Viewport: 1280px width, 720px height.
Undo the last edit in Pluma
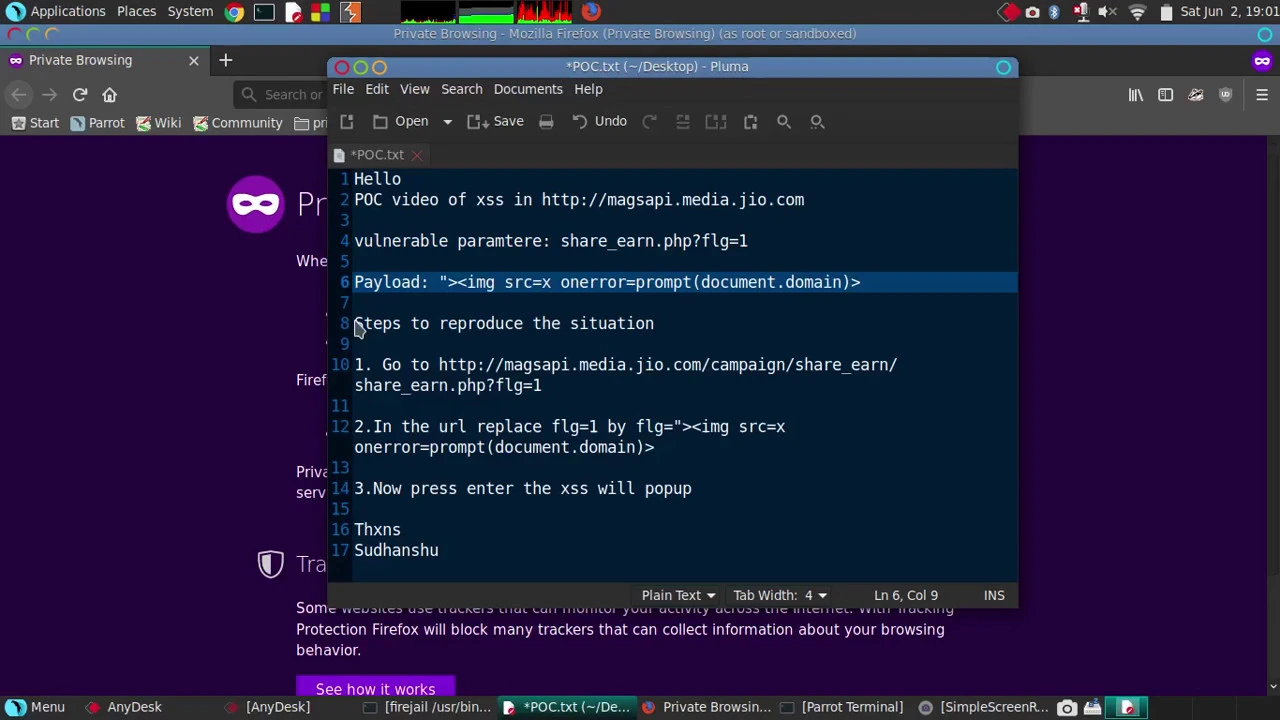(x=600, y=122)
